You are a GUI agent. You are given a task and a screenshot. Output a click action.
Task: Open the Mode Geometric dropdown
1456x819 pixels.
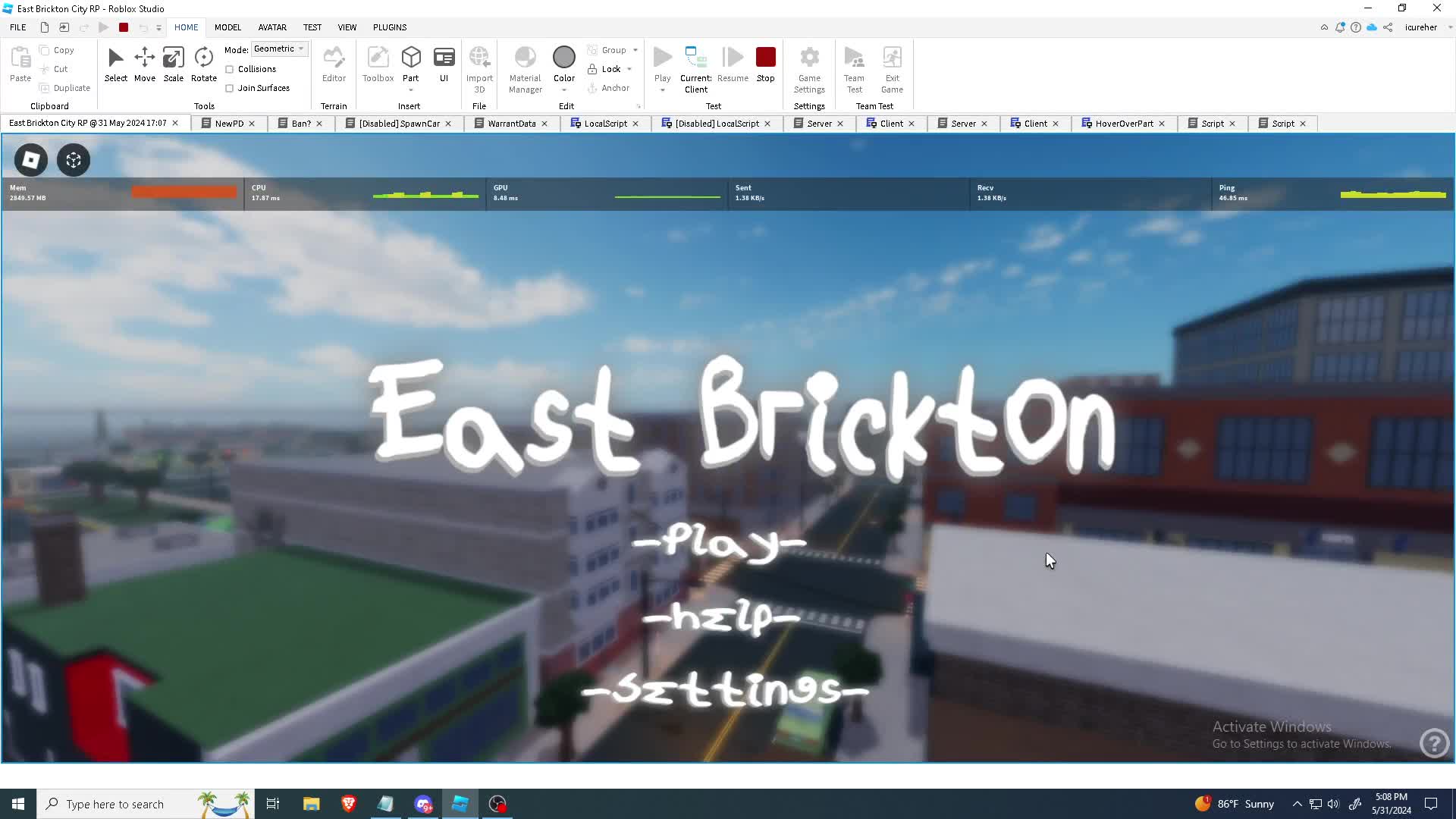click(x=278, y=49)
